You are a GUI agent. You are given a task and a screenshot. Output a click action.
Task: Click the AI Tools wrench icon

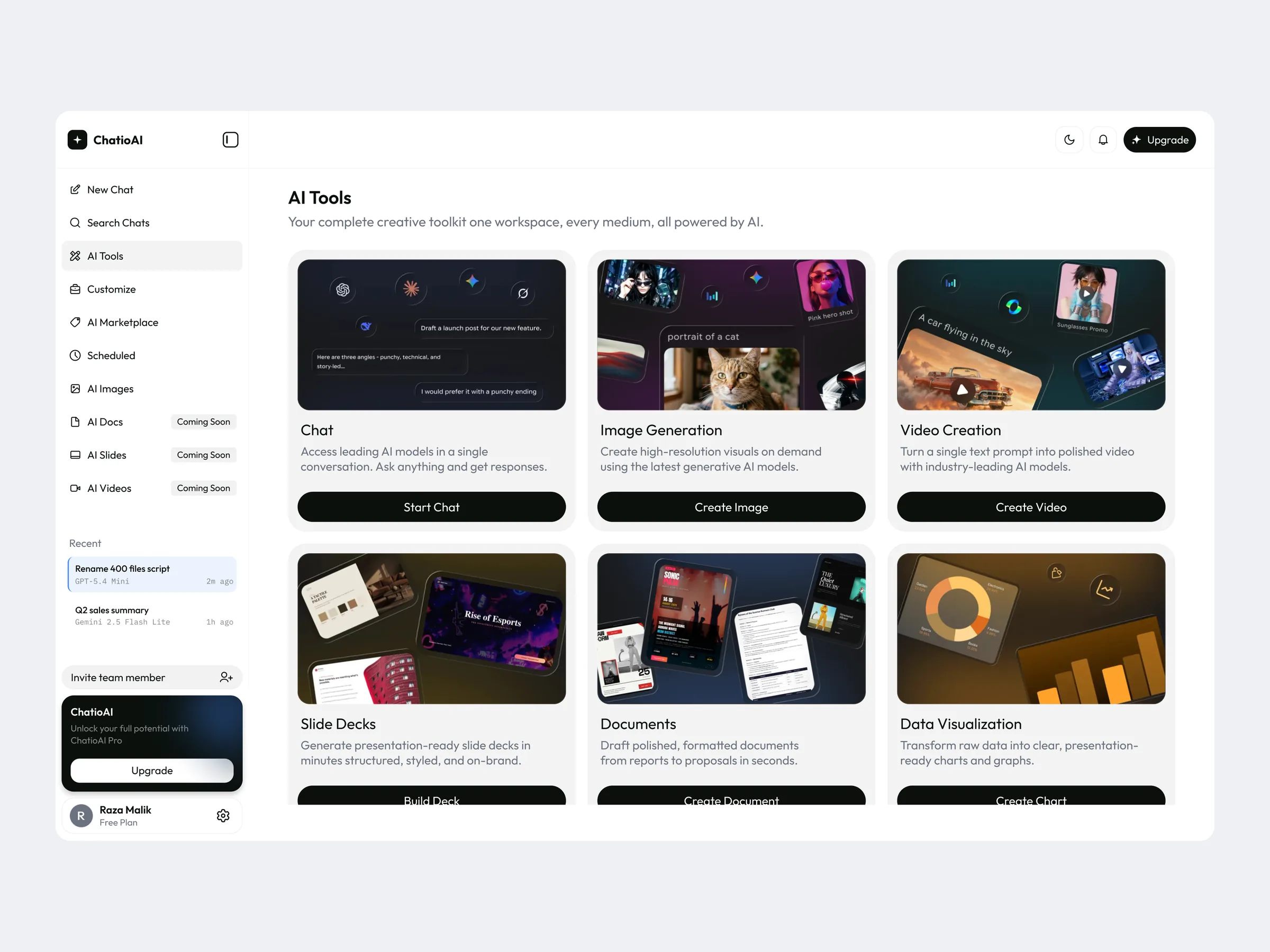click(x=75, y=256)
